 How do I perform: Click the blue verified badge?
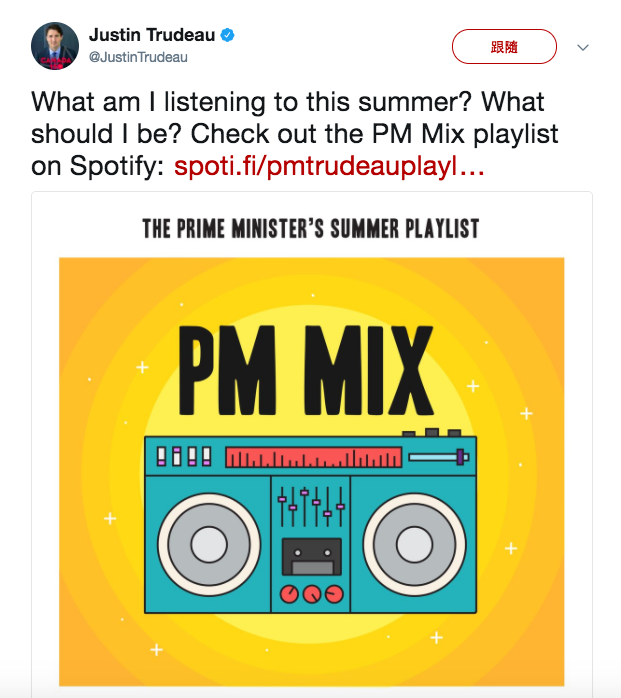[227, 35]
